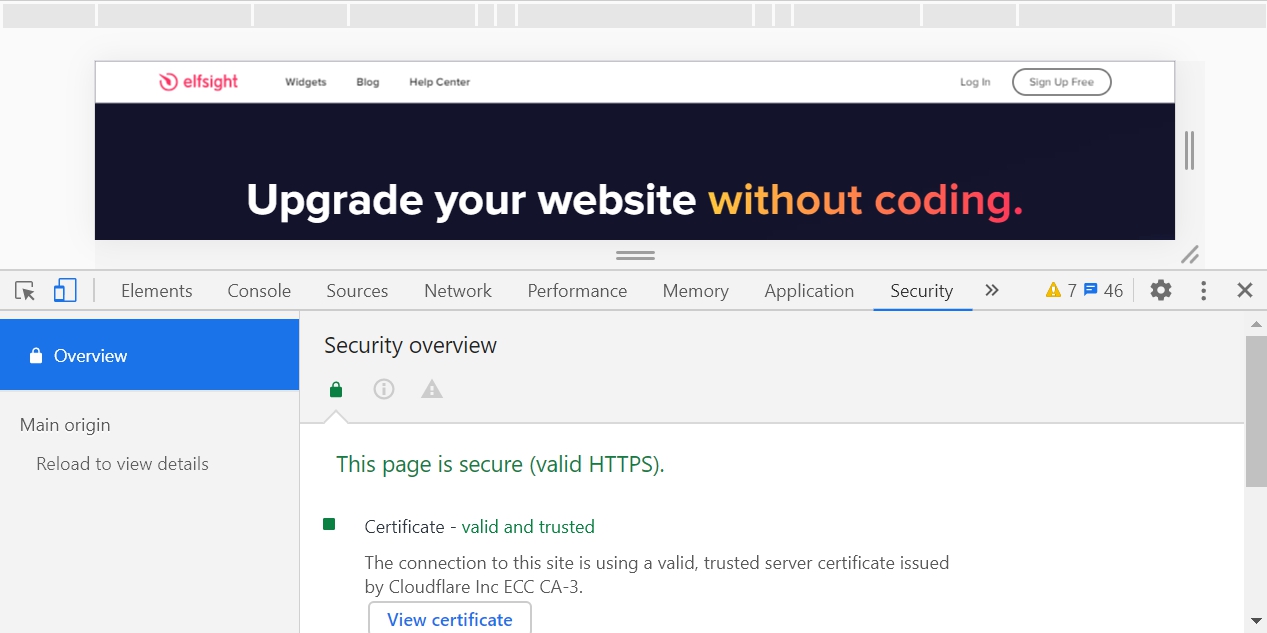Click the green secure lock icon
Viewport: 1267px width, 633px height.
[335, 389]
